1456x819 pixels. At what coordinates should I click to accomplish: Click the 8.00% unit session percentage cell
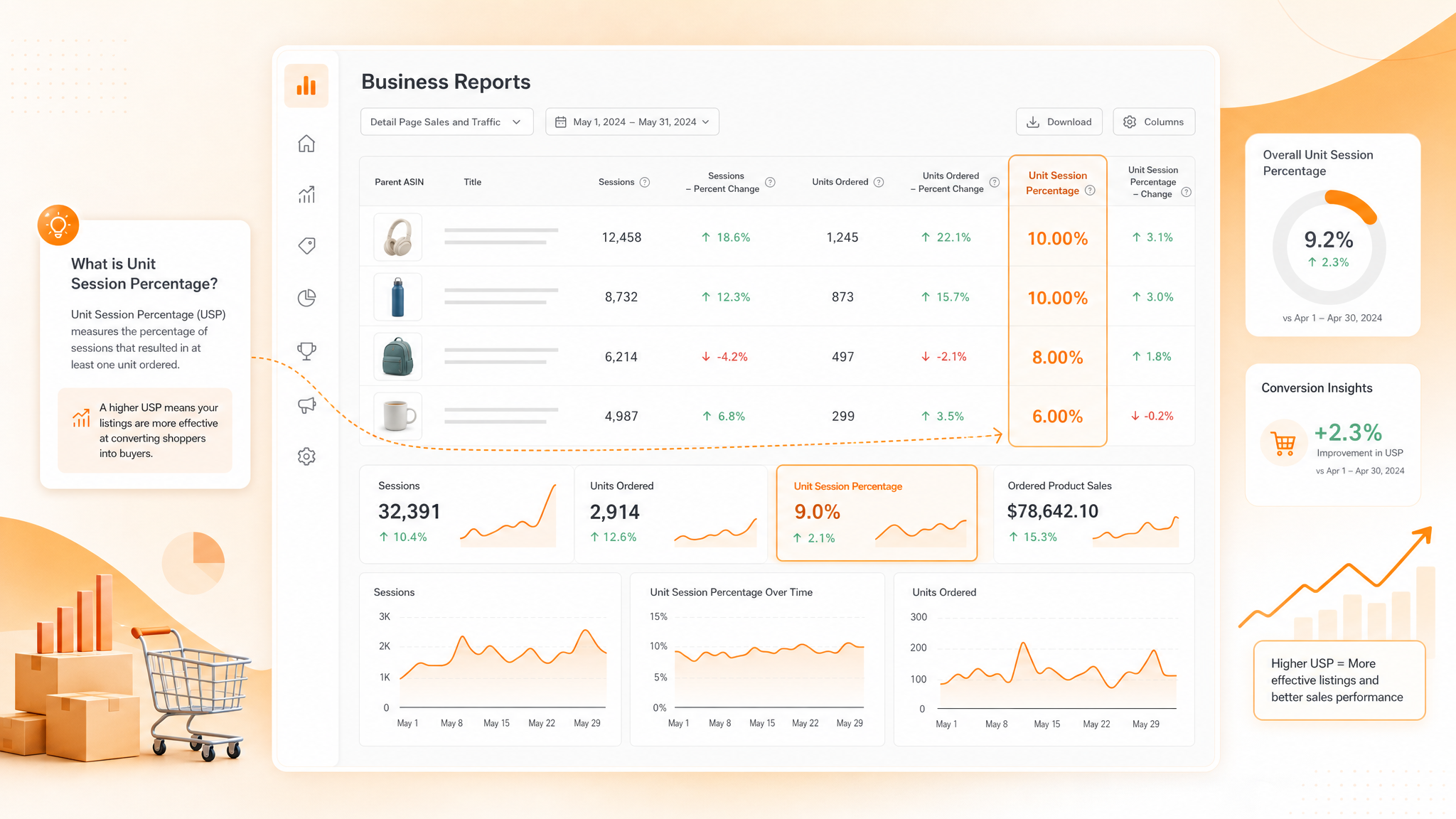(x=1058, y=358)
